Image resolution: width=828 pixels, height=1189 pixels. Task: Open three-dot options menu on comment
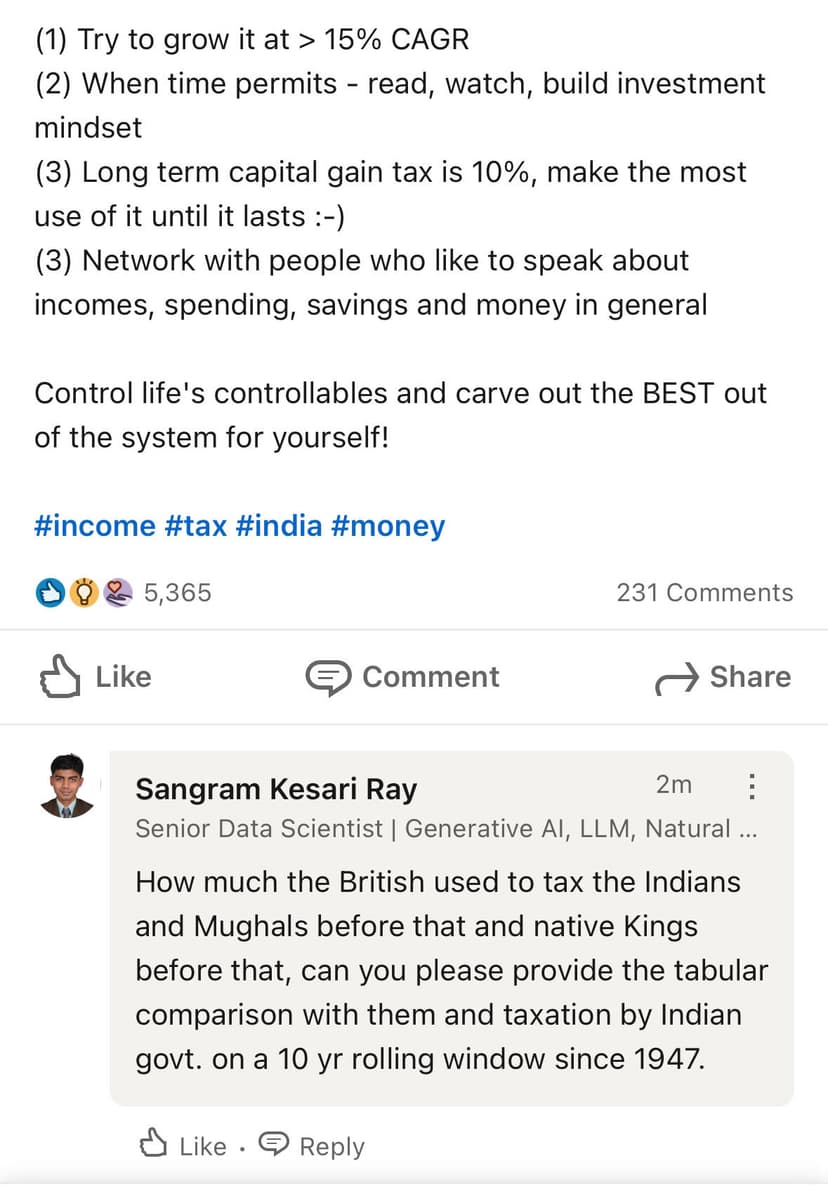[x=751, y=787]
